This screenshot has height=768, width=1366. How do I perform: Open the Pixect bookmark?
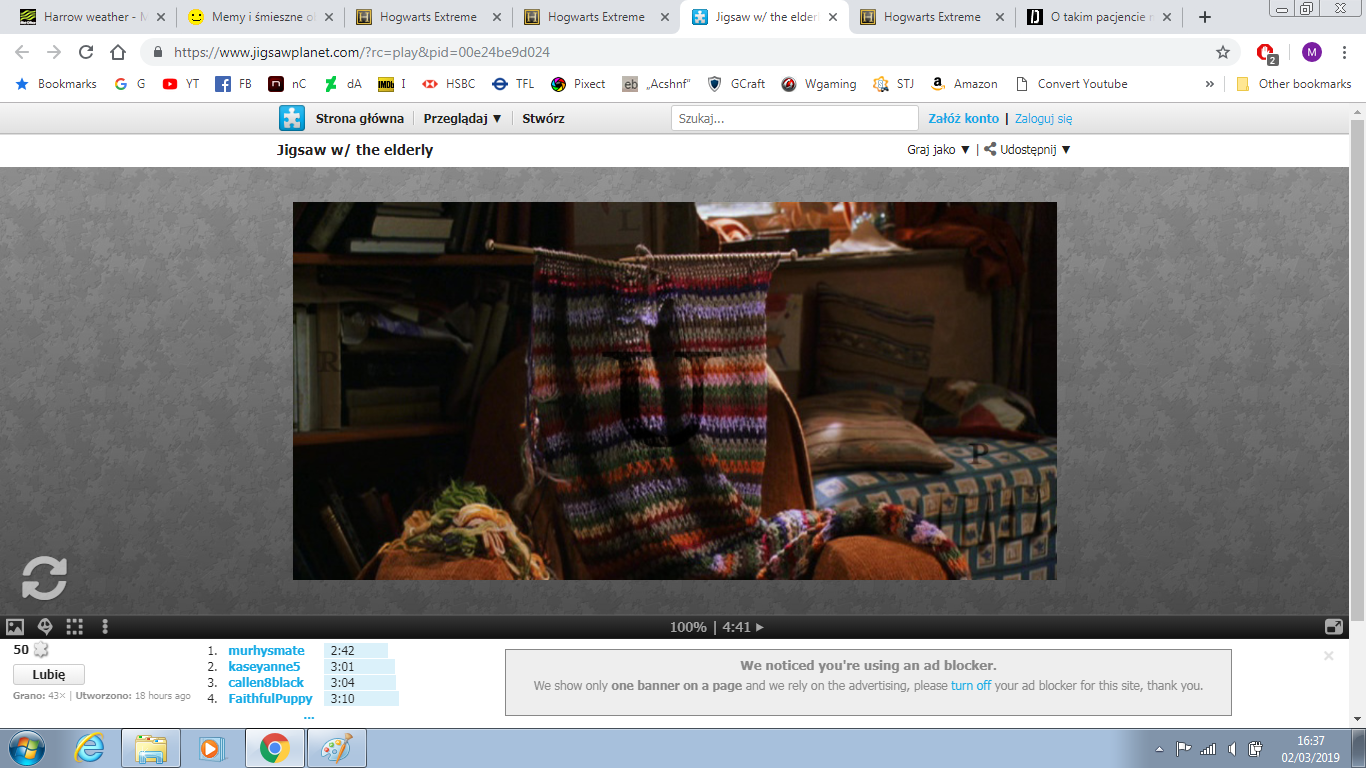tap(578, 84)
